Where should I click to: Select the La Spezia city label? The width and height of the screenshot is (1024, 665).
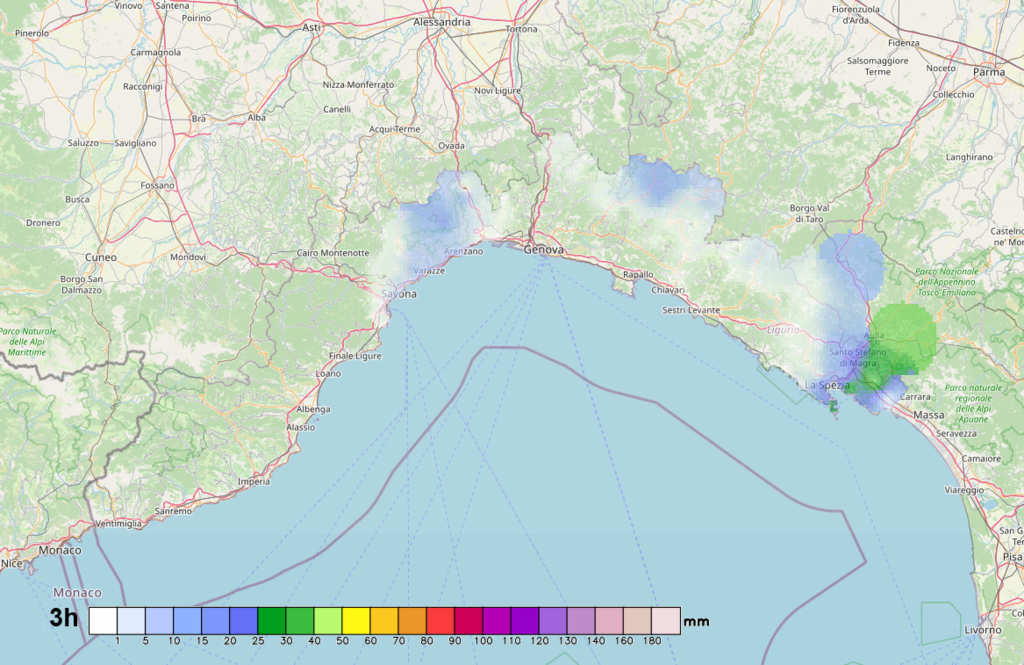coord(827,385)
